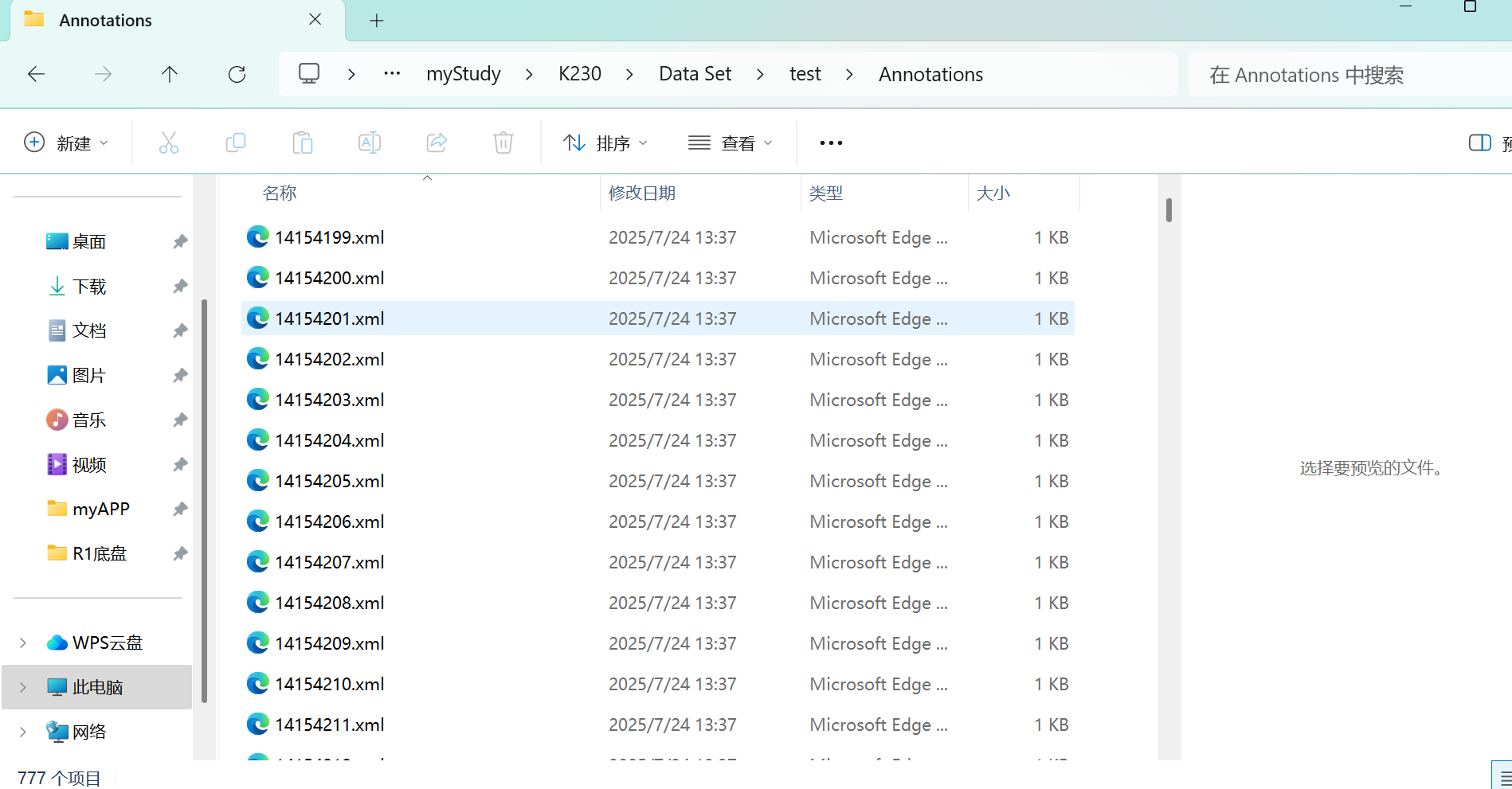Refresh the Annotations folder view
Image resolution: width=1512 pixels, height=789 pixels.
pyautogui.click(x=237, y=74)
